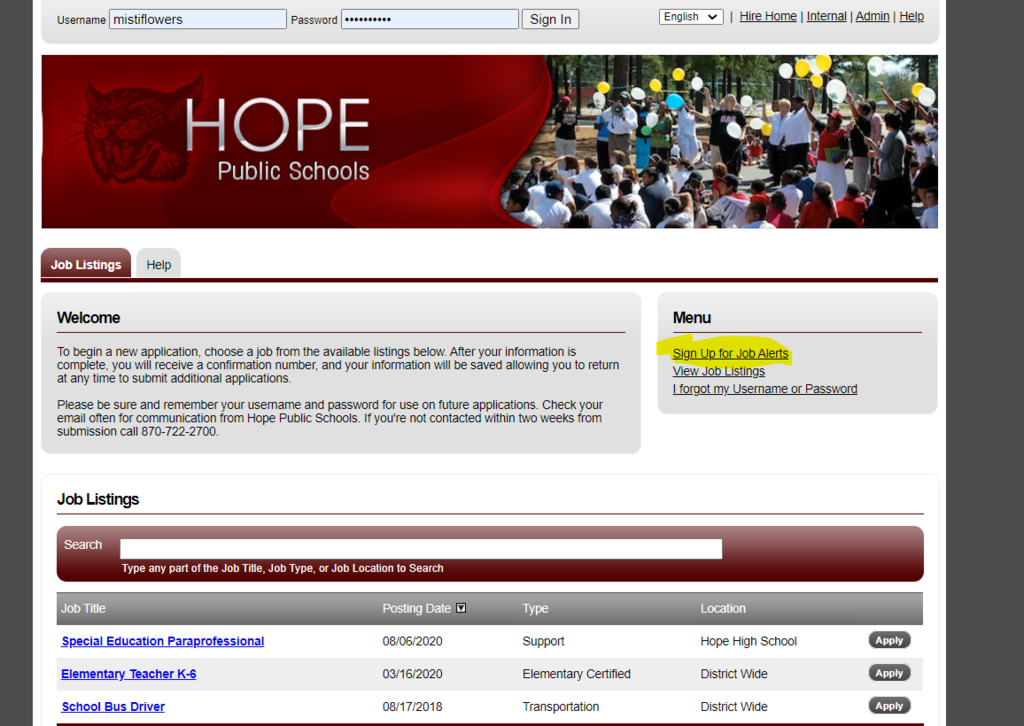The width and height of the screenshot is (1024, 726).
Task: Open the English language dropdown
Action: click(x=691, y=17)
